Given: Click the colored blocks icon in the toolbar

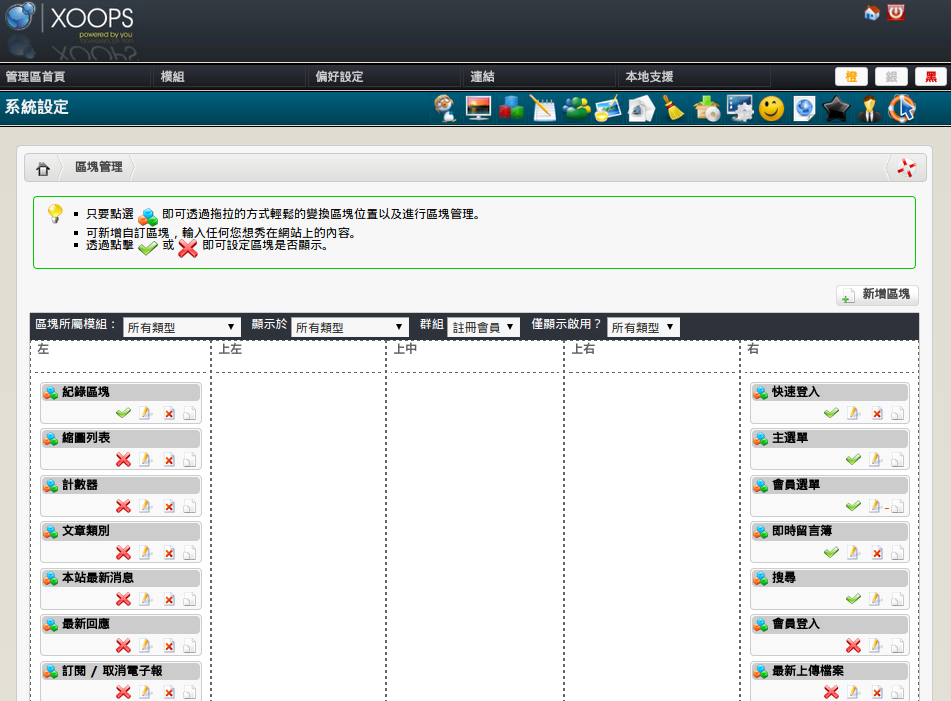Looking at the screenshot, I should pyautogui.click(x=511, y=108).
